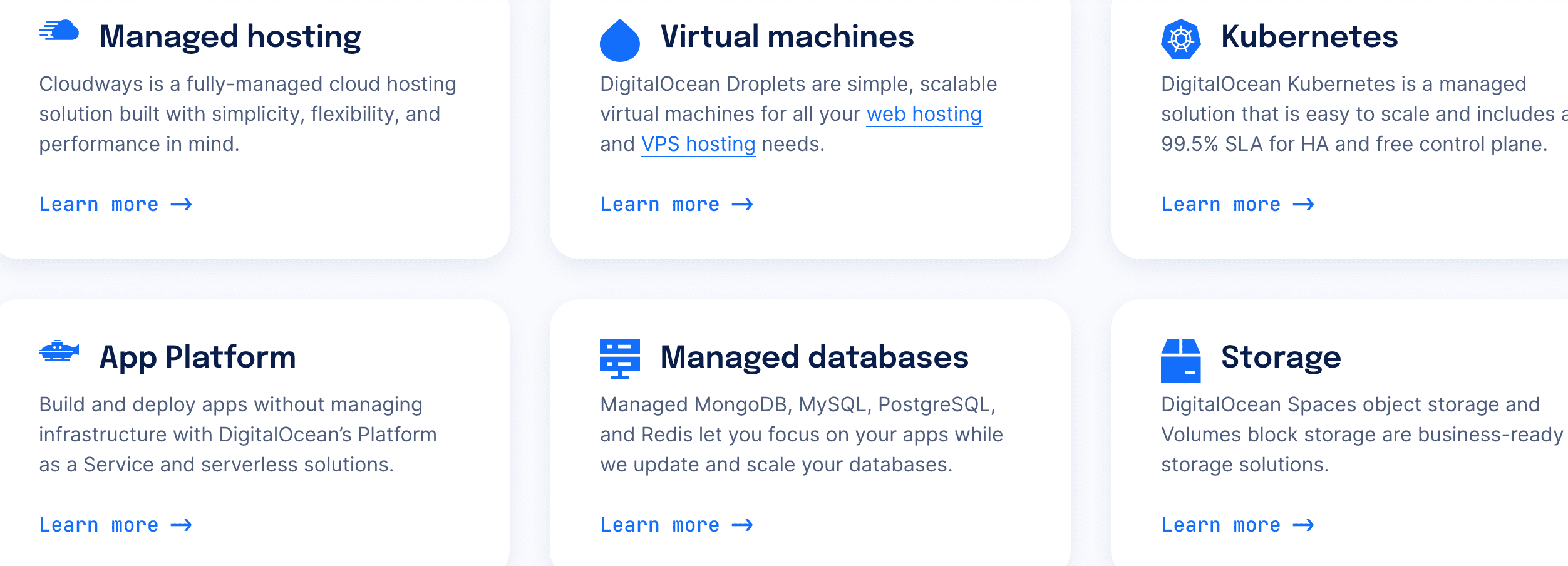This screenshot has width=1568, height=566.
Task: Click the text 'DigitalOcean Droplets are simple, scalable'
Action: pos(798,84)
